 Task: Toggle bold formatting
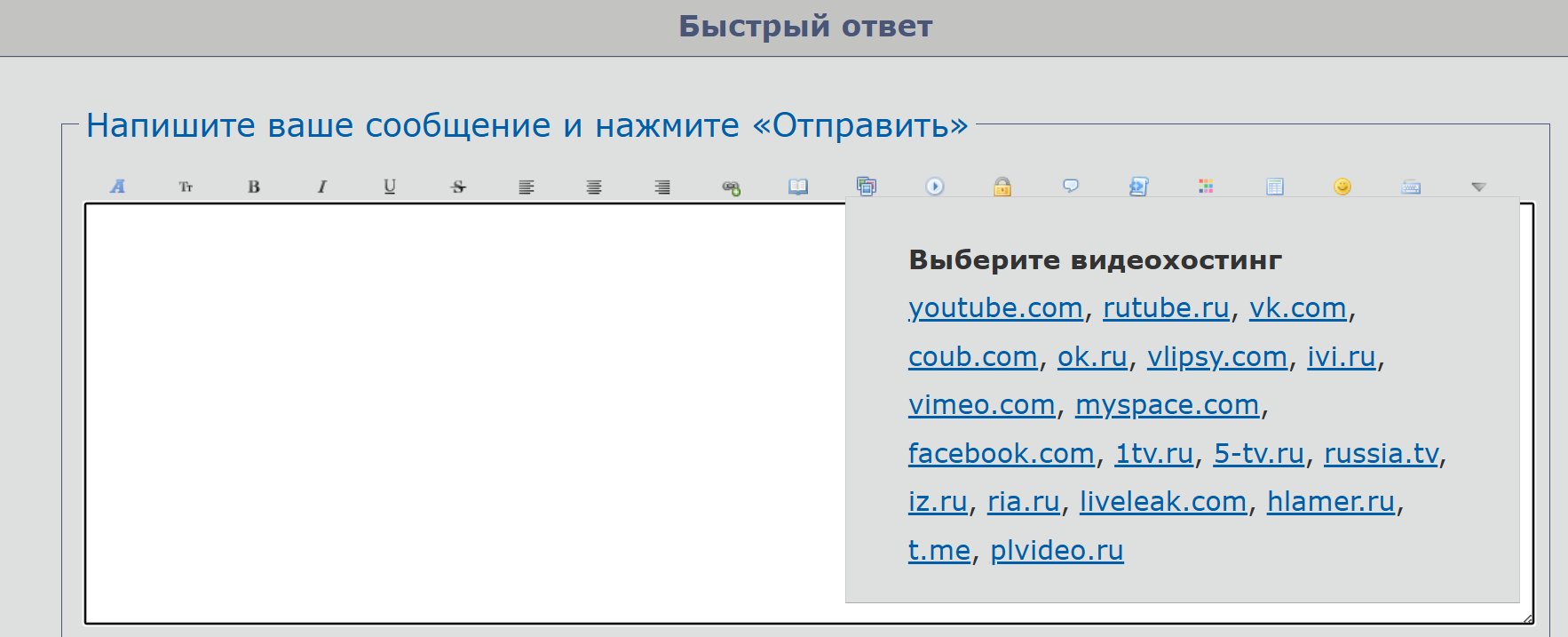pos(254,187)
